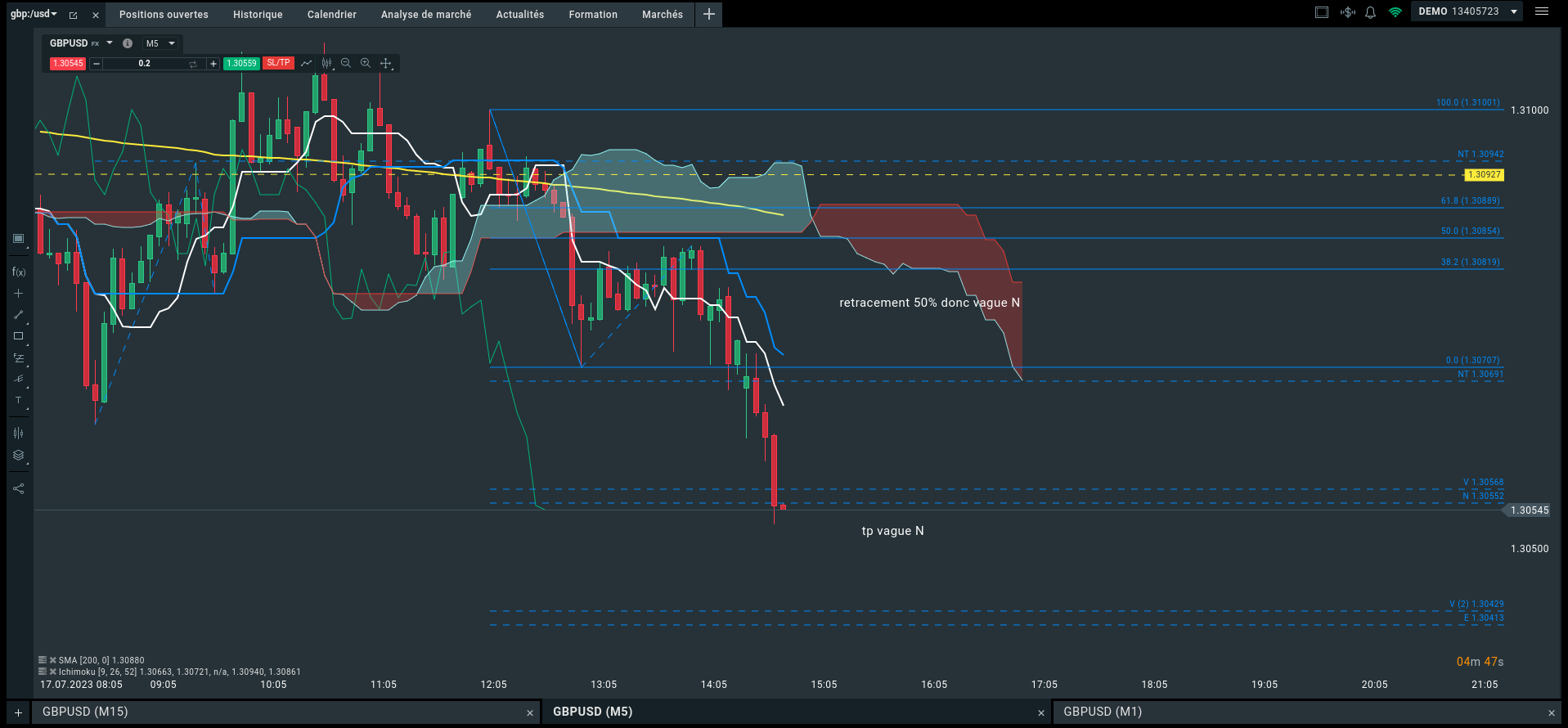The height and width of the screenshot is (728, 1568).
Task: Choose the rectangle shape tool
Action: pyautogui.click(x=18, y=336)
